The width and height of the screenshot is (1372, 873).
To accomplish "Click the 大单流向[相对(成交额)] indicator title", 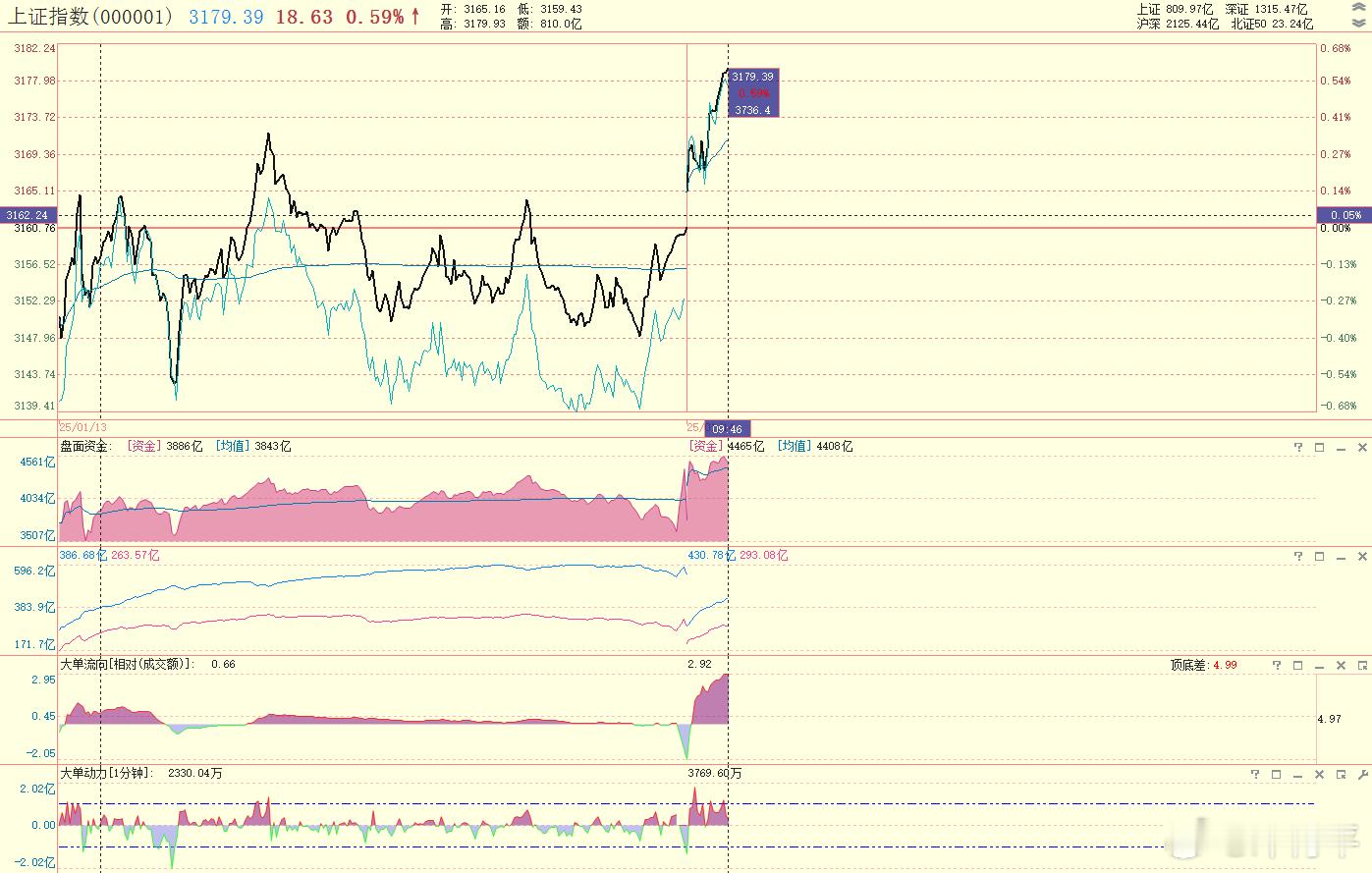I will [x=127, y=664].
